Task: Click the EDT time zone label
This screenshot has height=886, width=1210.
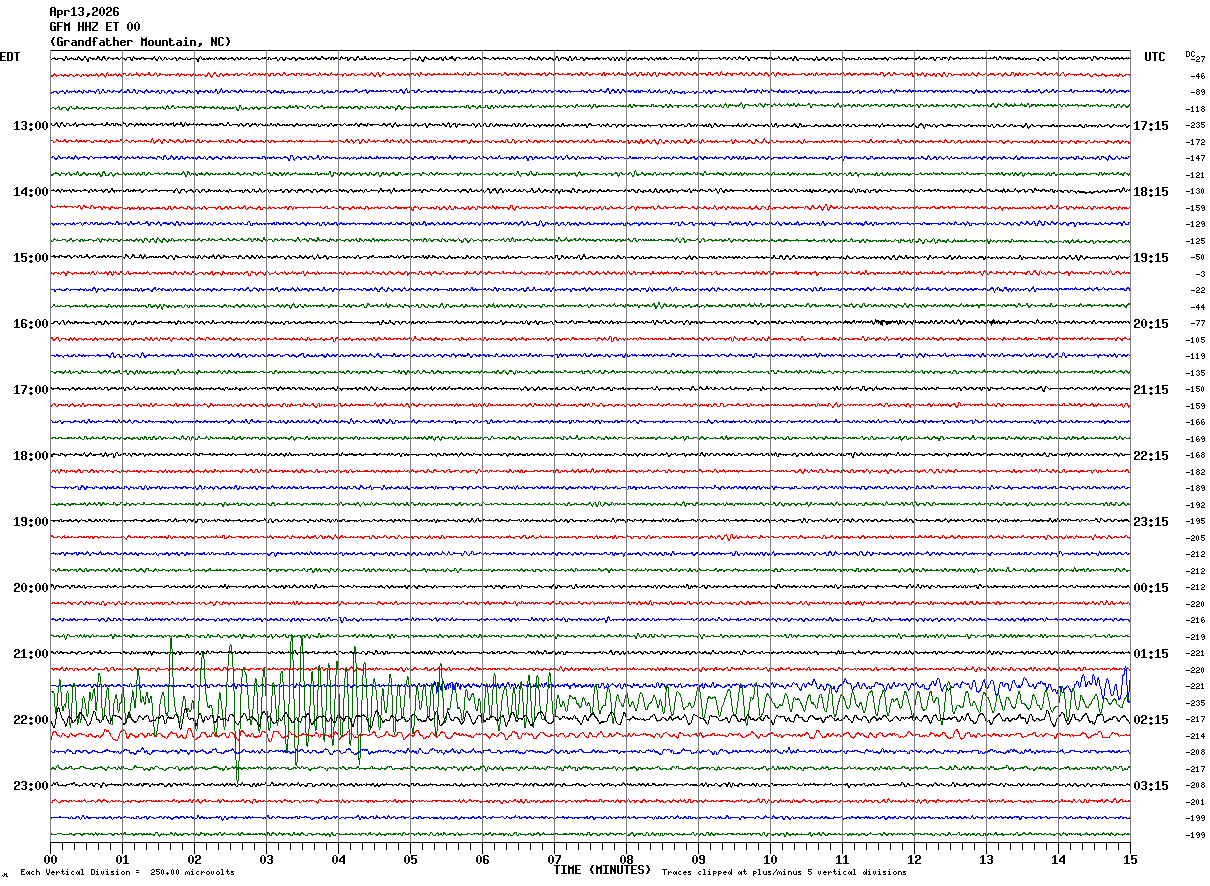Action: pyautogui.click(x=10, y=57)
